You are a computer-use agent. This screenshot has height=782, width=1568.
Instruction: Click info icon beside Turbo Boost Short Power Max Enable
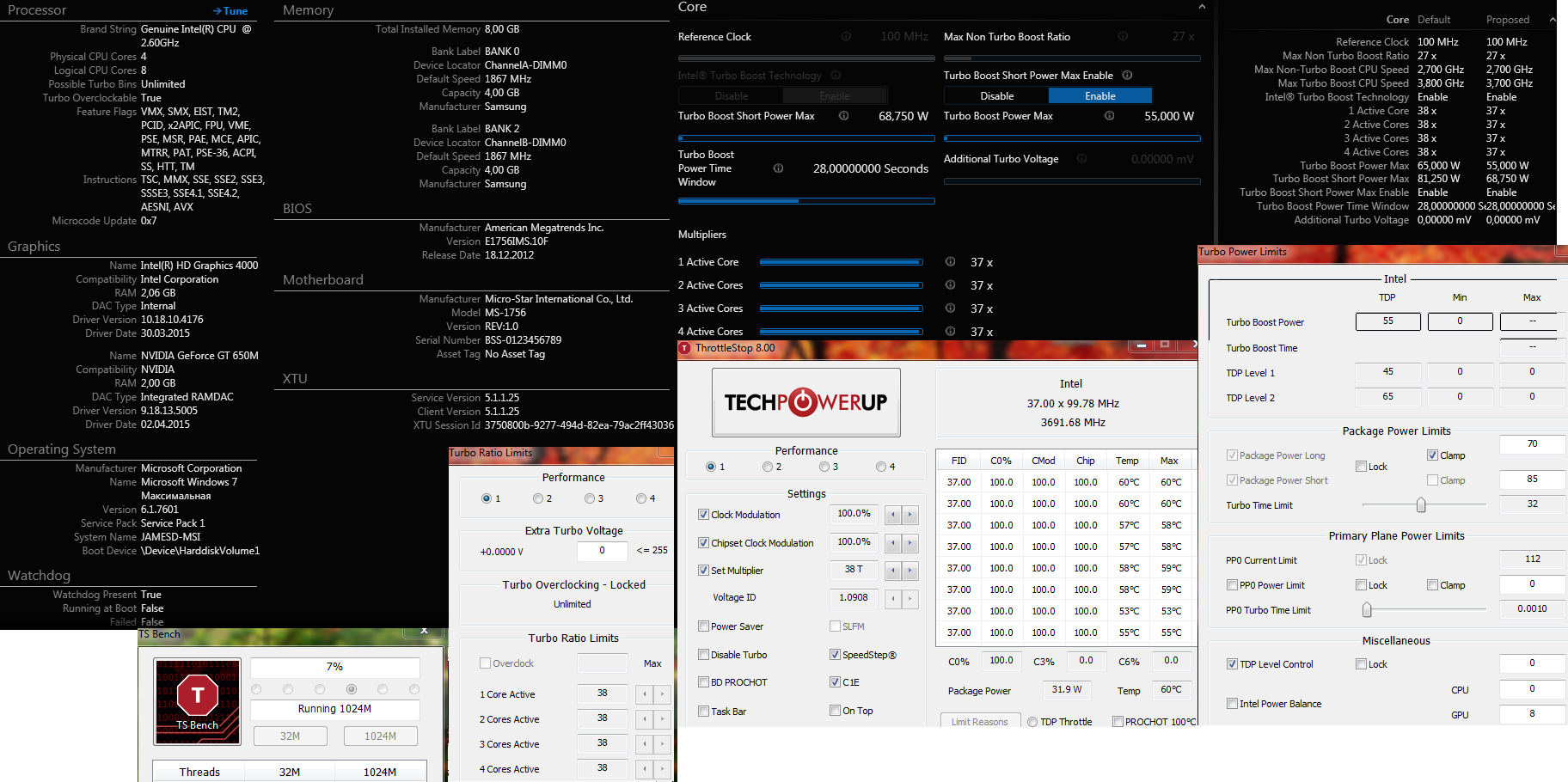[x=1127, y=75]
